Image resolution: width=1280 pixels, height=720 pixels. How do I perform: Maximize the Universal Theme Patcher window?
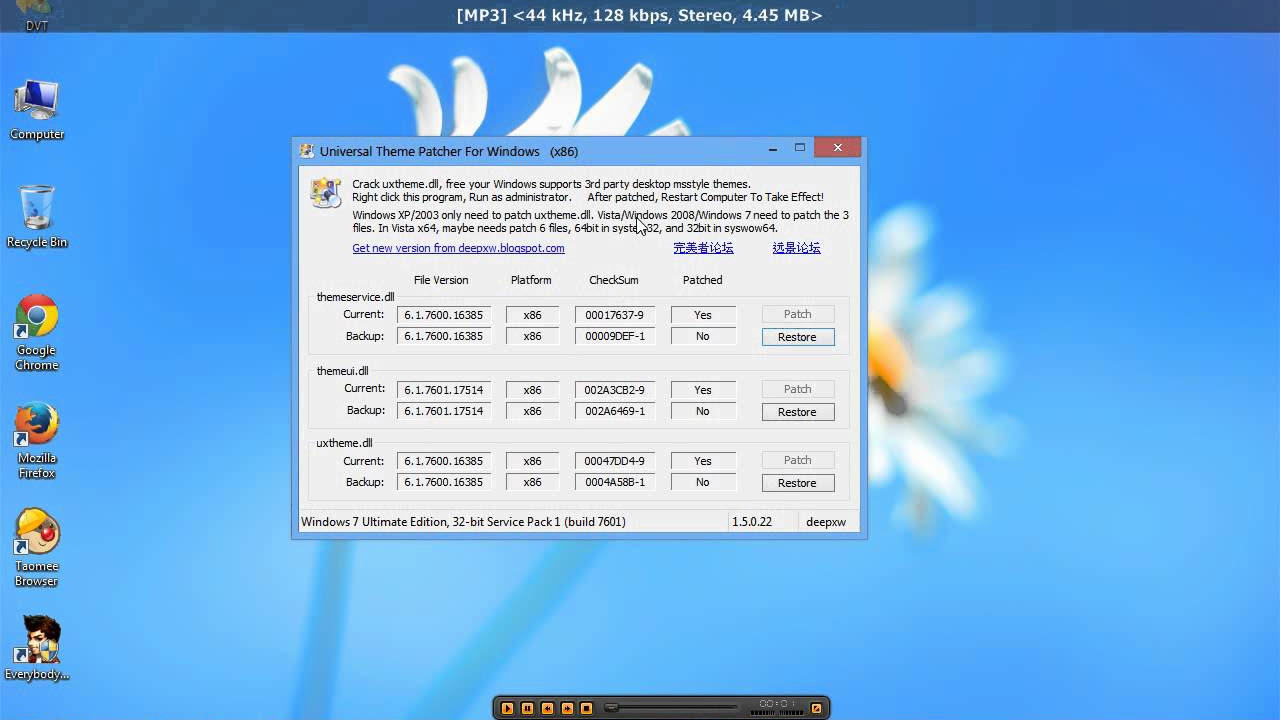tap(800, 148)
